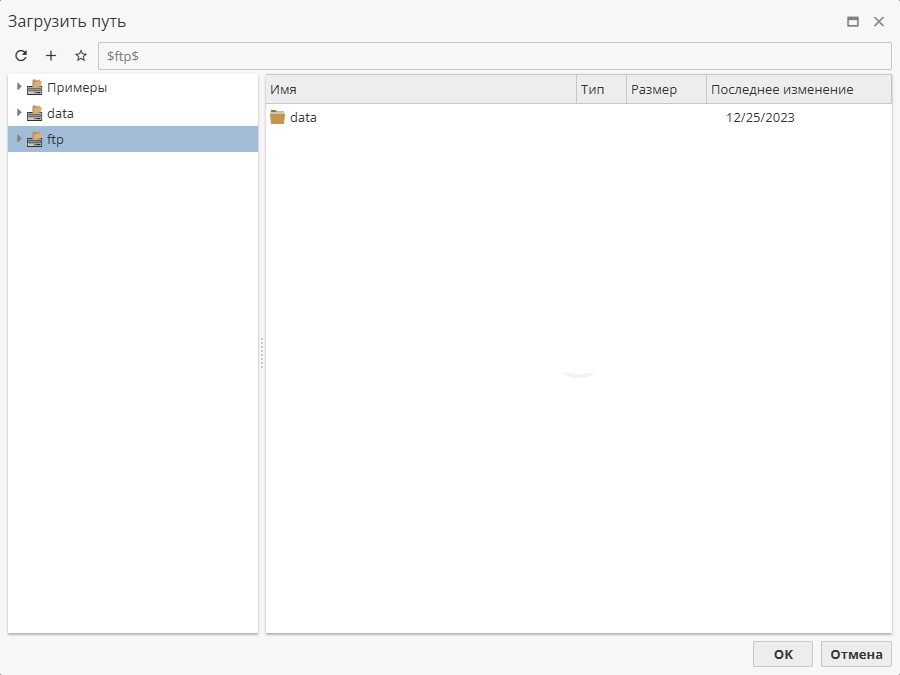Confirm selection with the OK button
The height and width of the screenshot is (675, 900).
(783, 654)
